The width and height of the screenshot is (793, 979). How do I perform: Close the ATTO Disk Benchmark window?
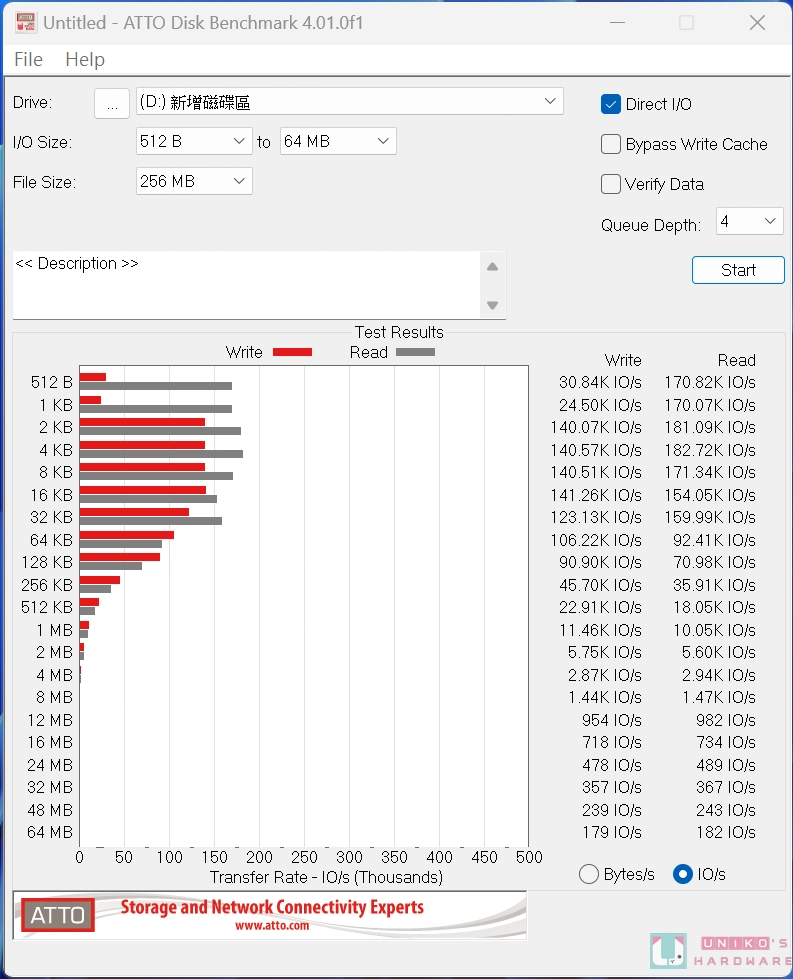coord(757,22)
